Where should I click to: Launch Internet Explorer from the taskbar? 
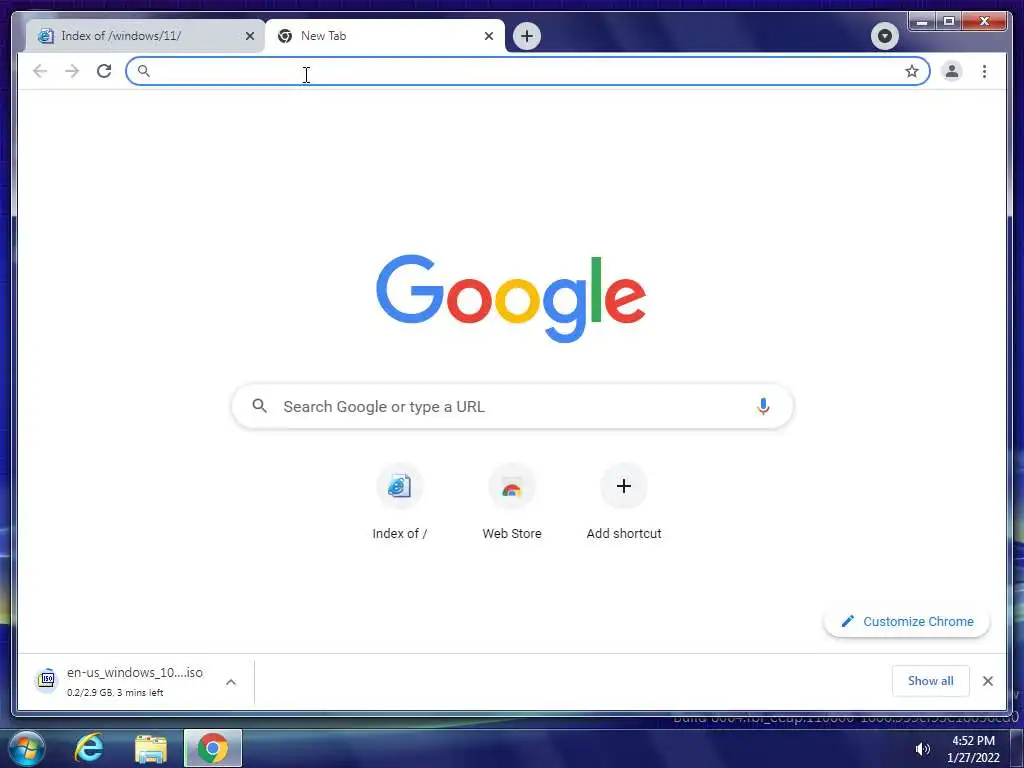click(89, 748)
